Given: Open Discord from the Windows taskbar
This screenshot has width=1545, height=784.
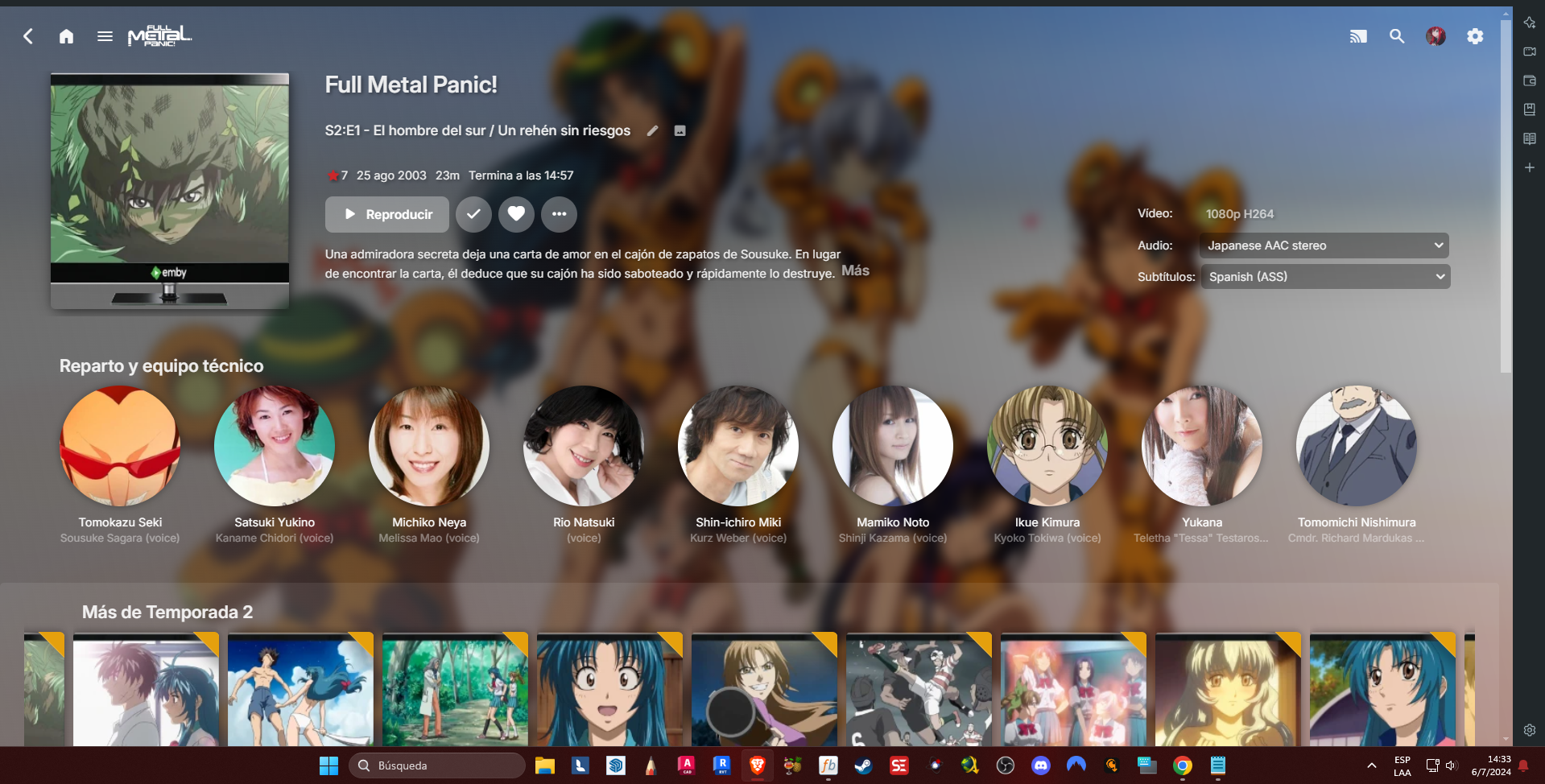Looking at the screenshot, I should 1041,765.
